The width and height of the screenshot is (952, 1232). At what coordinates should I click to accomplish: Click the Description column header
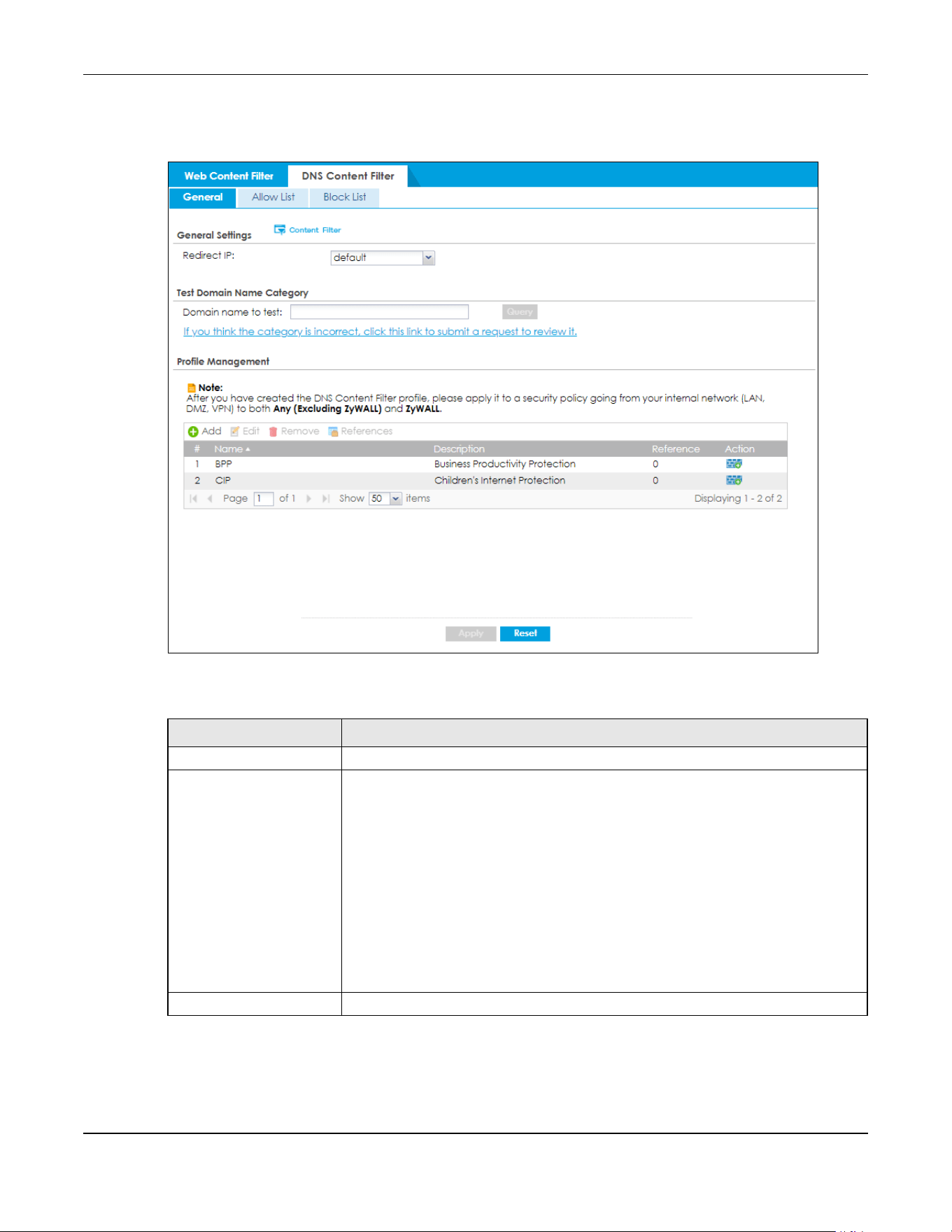459,449
